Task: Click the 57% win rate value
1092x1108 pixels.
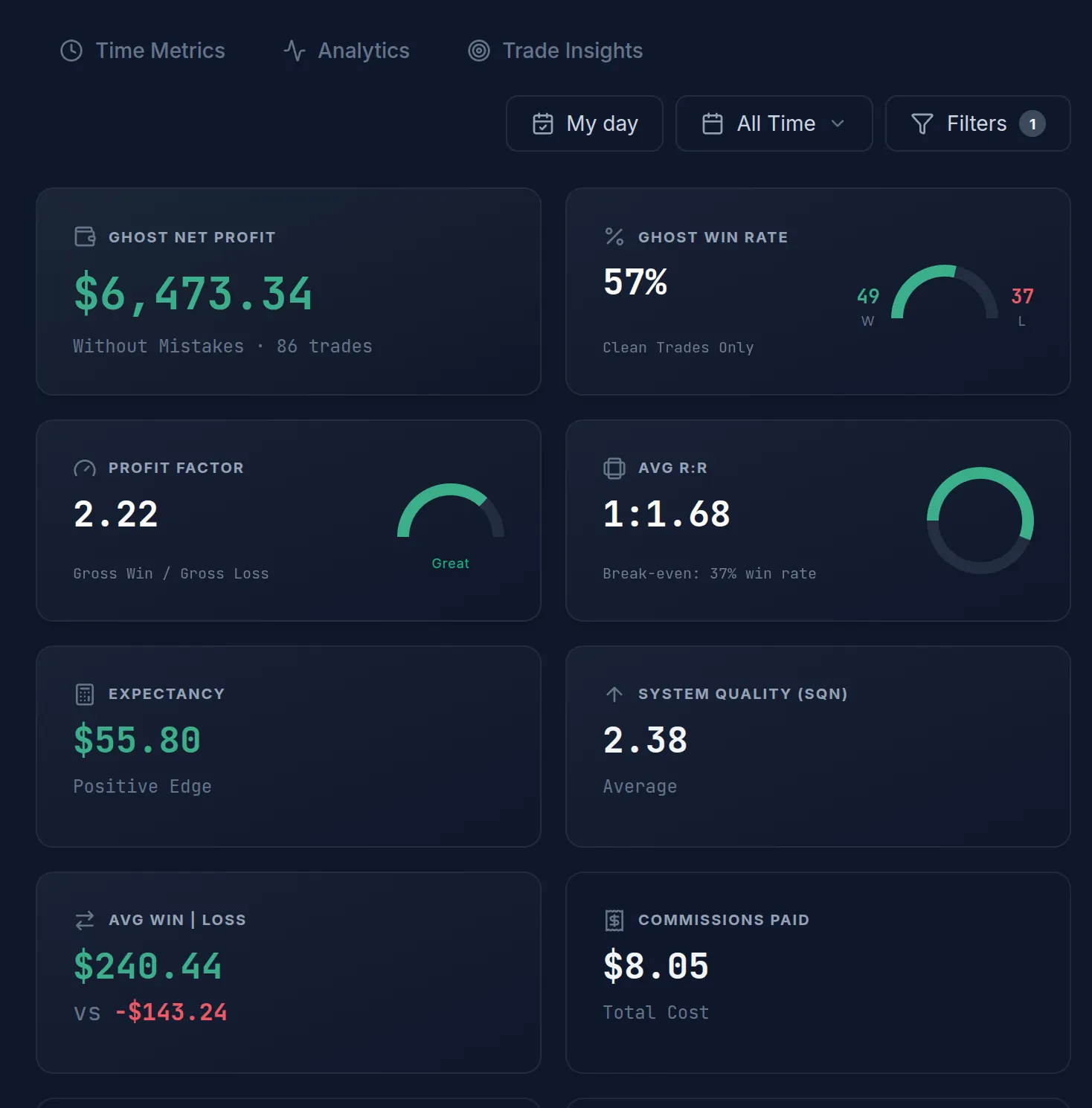Action: coord(635,282)
